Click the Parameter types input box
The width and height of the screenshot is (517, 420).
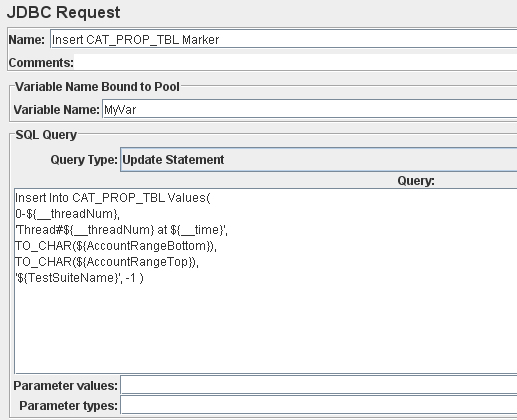[x=319, y=405]
